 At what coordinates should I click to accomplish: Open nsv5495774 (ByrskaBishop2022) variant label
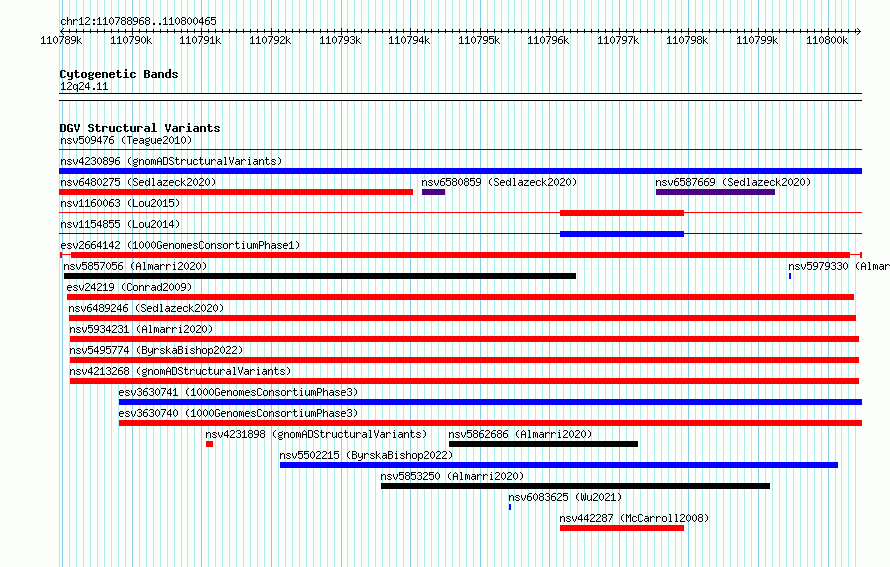(x=156, y=350)
